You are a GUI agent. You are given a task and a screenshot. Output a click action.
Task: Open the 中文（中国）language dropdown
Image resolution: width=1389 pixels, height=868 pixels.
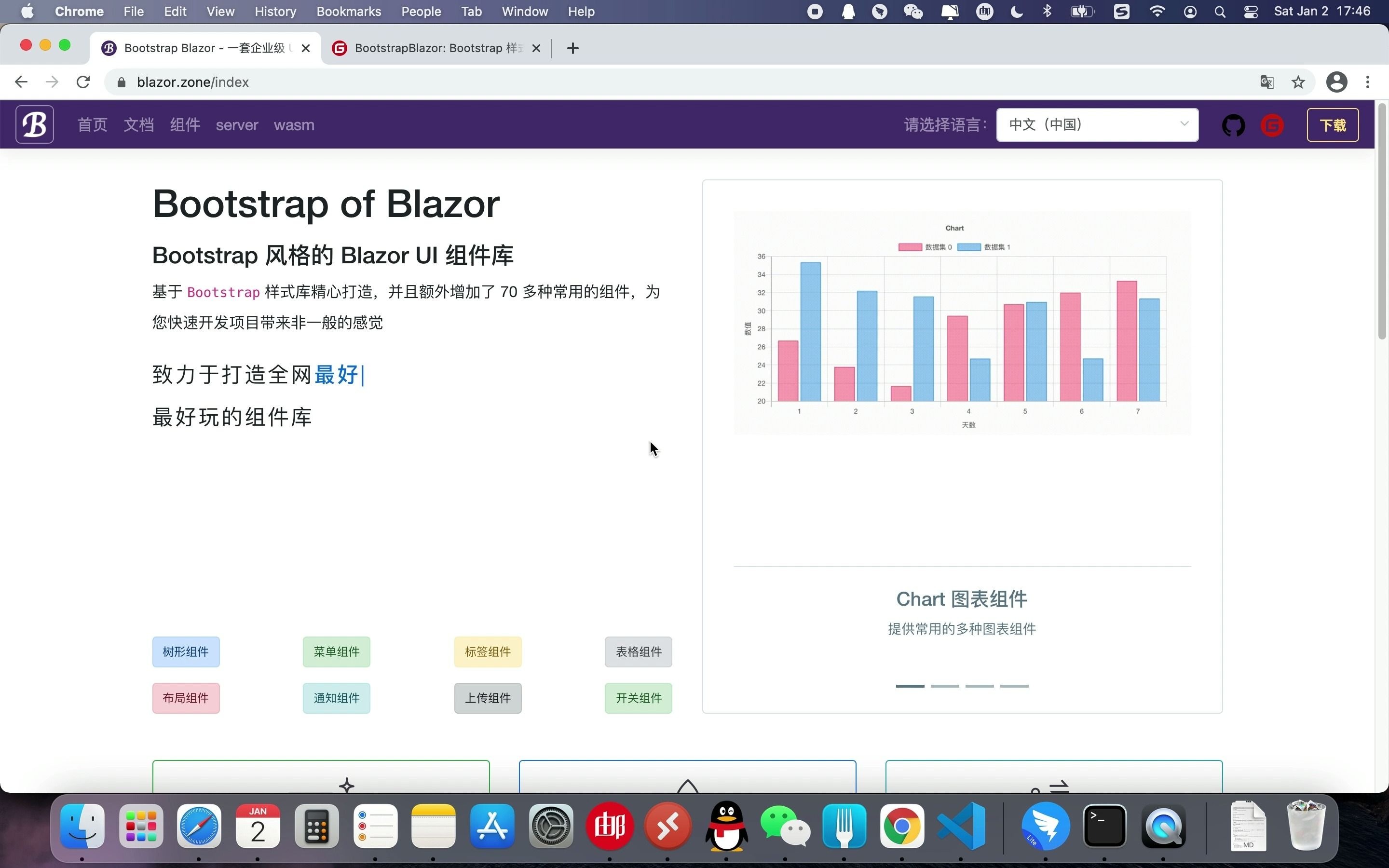click(1097, 124)
